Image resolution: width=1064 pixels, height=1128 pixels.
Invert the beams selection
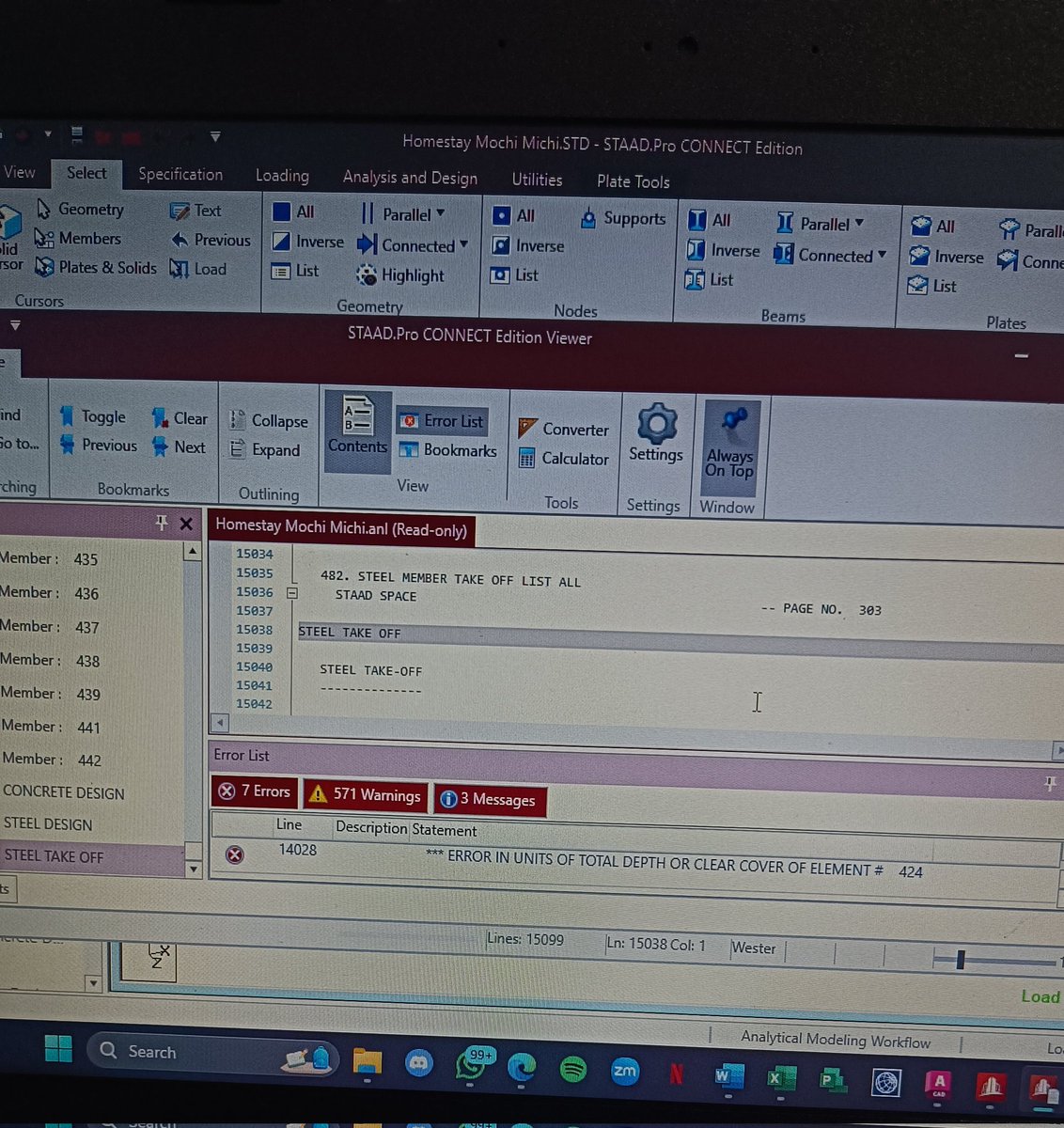(724, 251)
